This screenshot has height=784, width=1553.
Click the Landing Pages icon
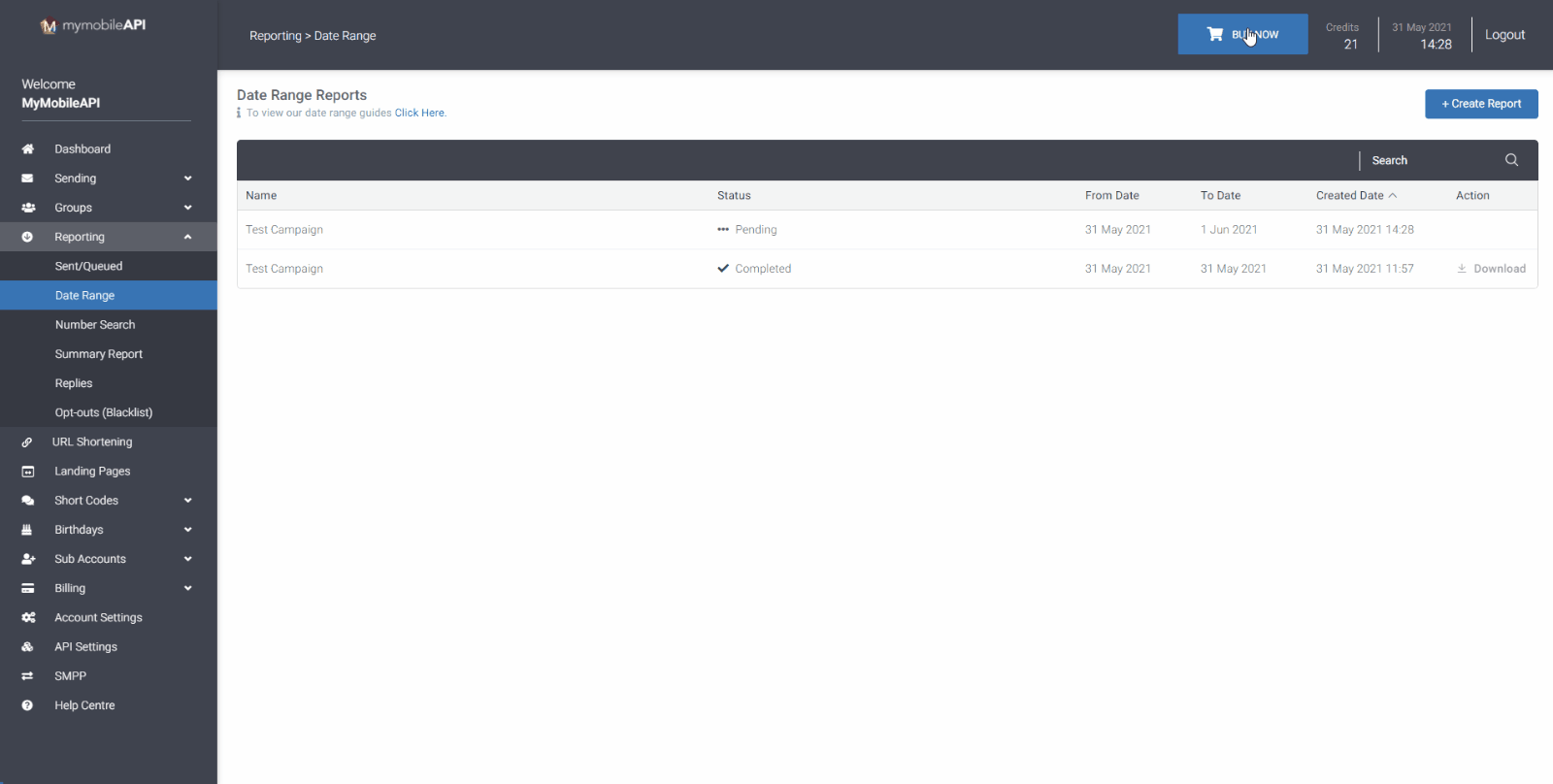coord(27,472)
